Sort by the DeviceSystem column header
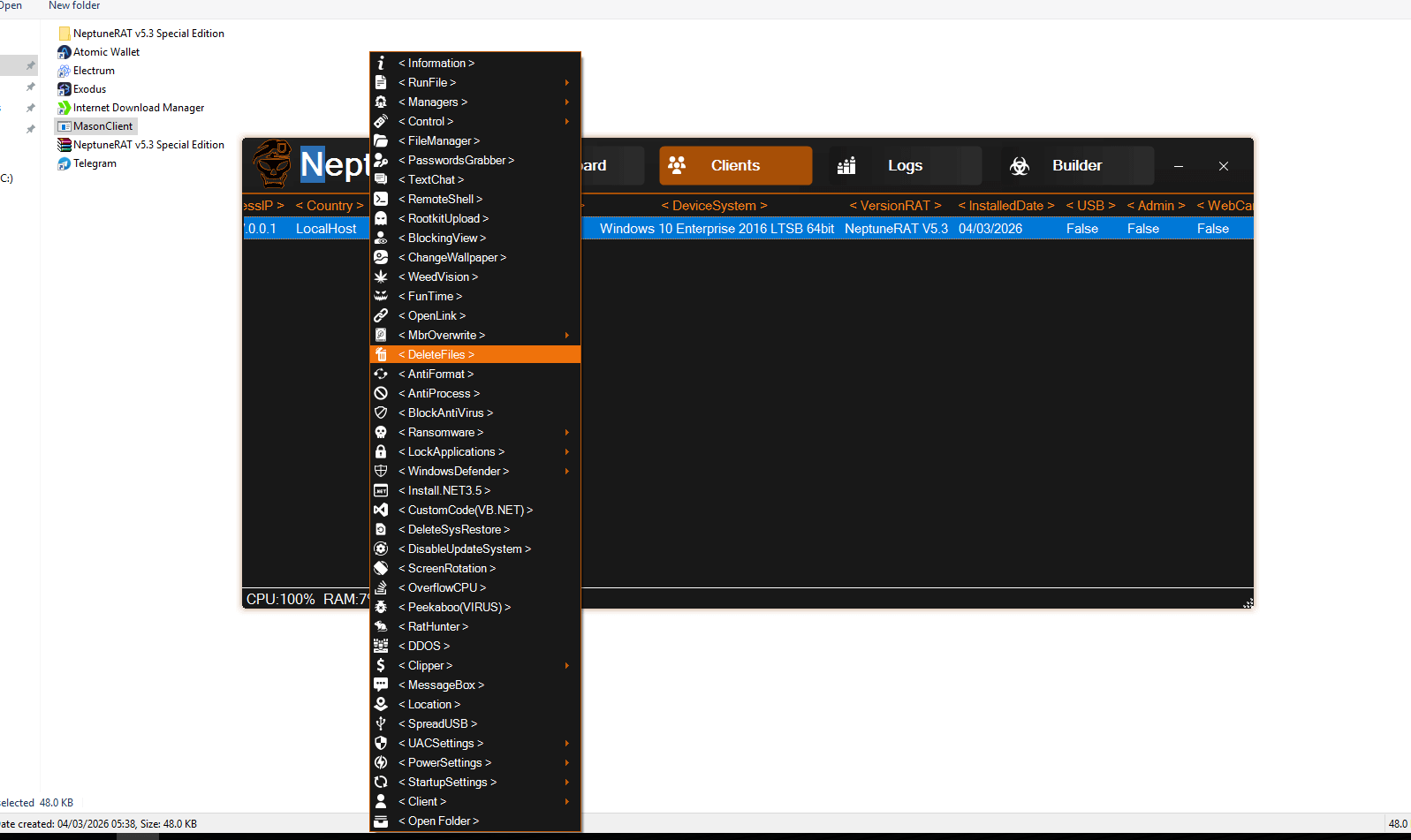Viewport: 1411px width, 840px height. point(714,206)
